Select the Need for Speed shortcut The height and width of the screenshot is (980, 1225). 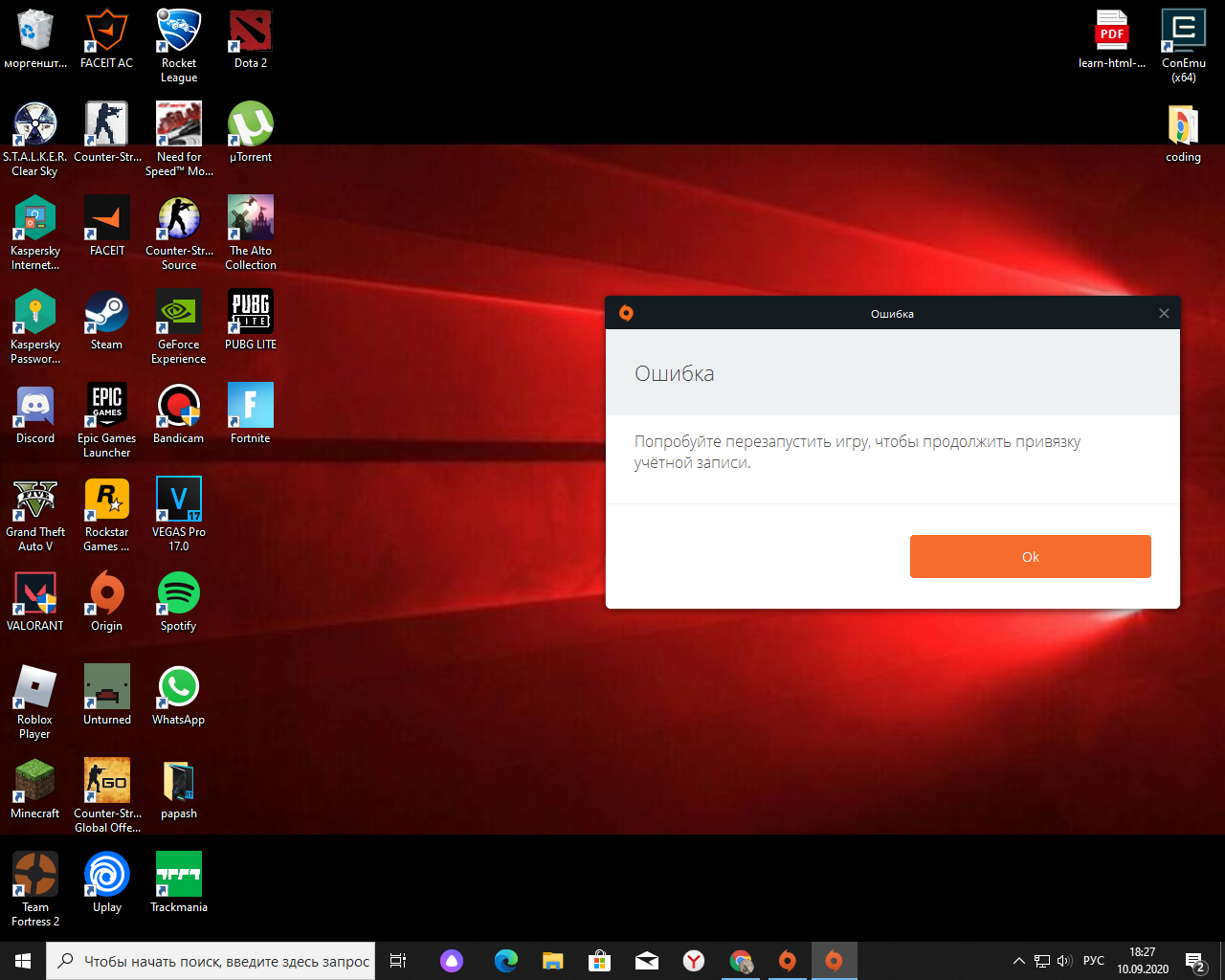179,140
